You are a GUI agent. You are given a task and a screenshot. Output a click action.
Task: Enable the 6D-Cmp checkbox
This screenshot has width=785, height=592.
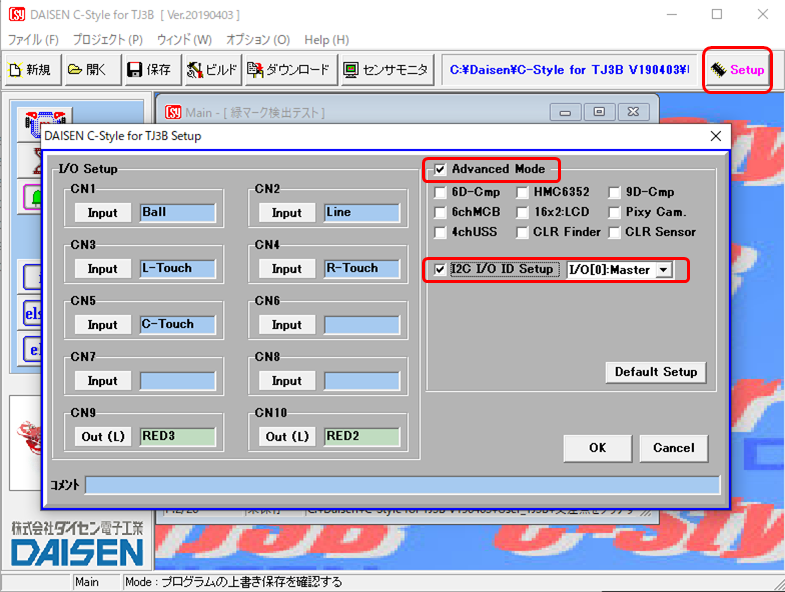pyautogui.click(x=440, y=192)
